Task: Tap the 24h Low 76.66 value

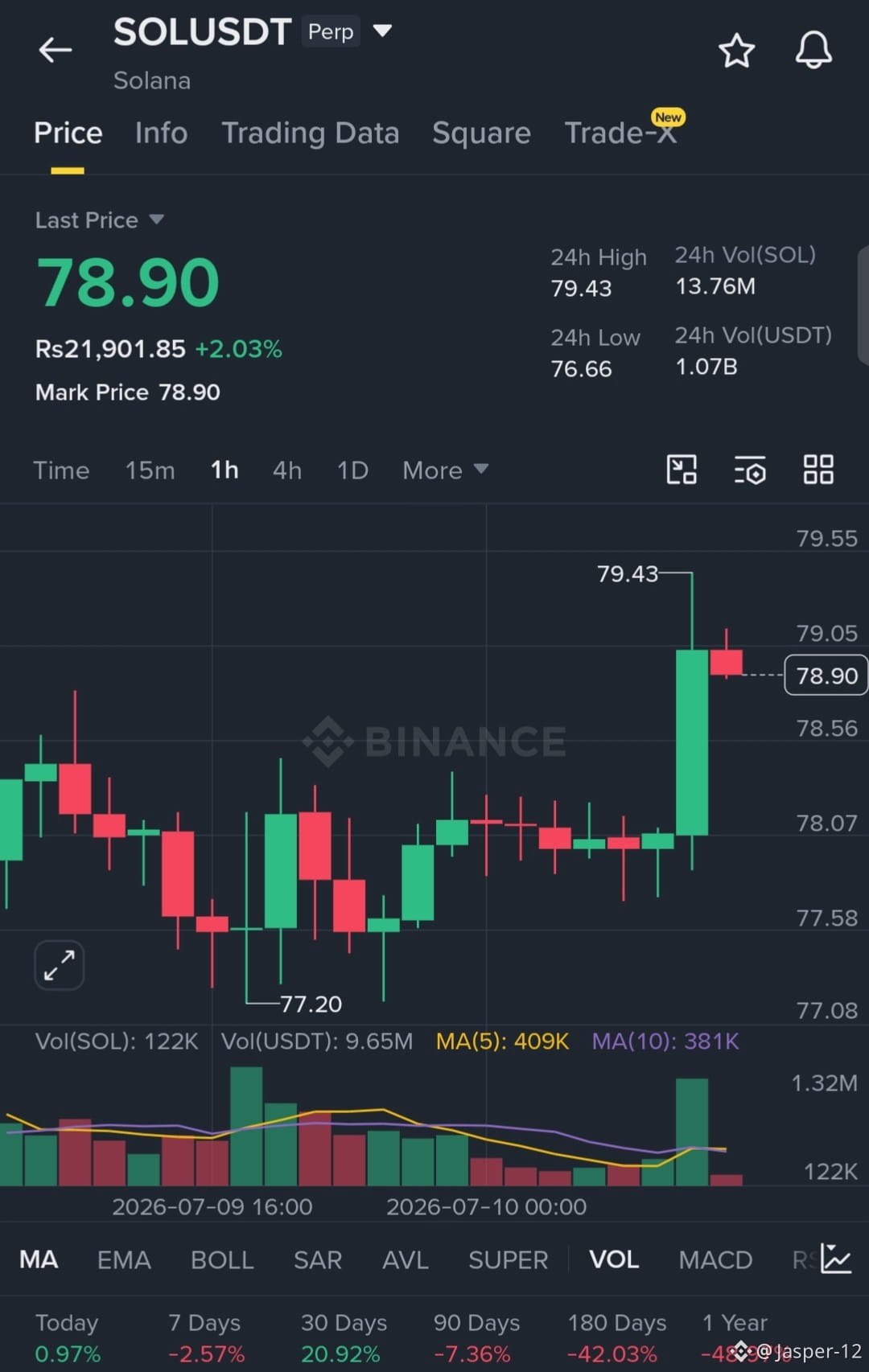Action: click(x=581, y=368)
